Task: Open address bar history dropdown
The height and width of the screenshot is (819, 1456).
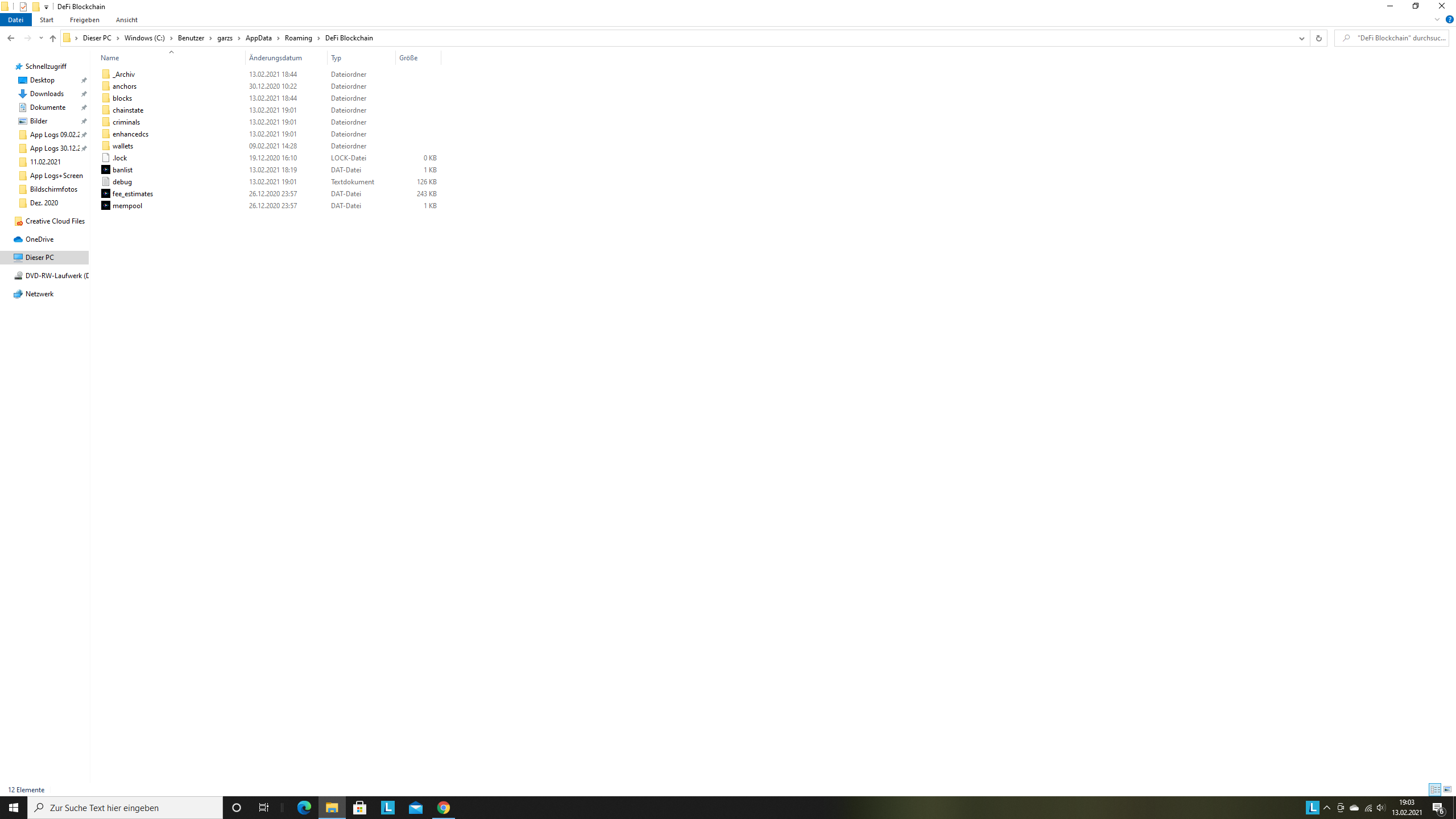Action: point(1301,38)
